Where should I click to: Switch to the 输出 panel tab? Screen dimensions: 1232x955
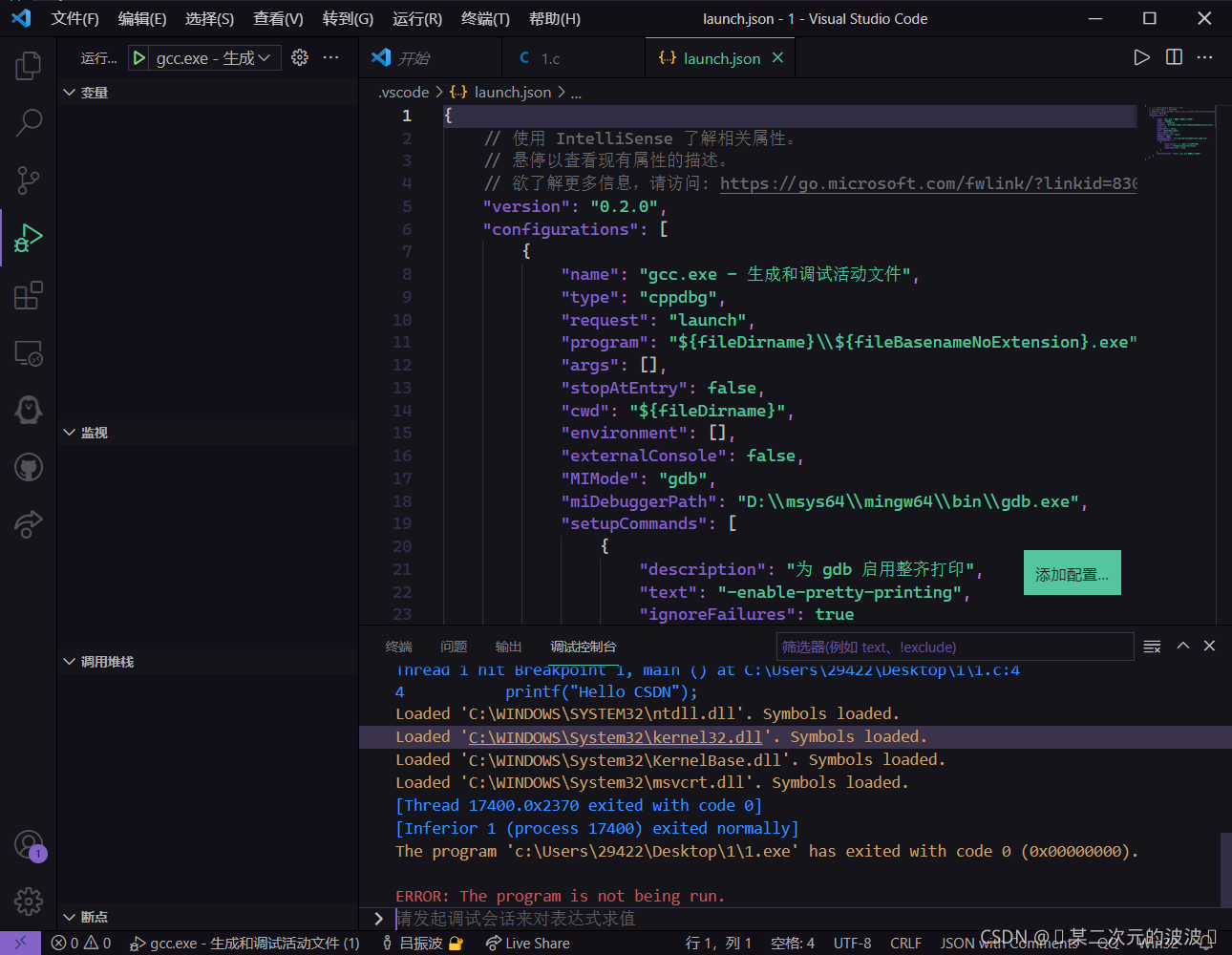tap(508, 647)
